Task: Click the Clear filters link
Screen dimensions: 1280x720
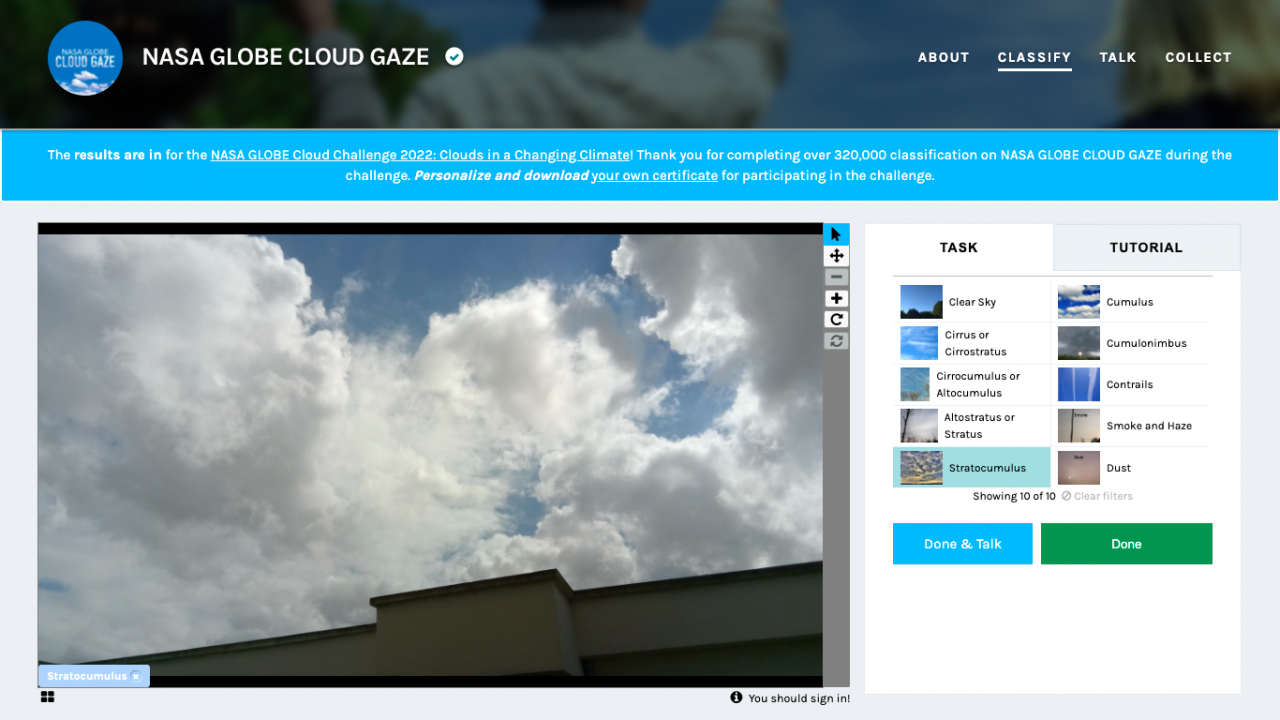Action: [x=1097, y=496]
